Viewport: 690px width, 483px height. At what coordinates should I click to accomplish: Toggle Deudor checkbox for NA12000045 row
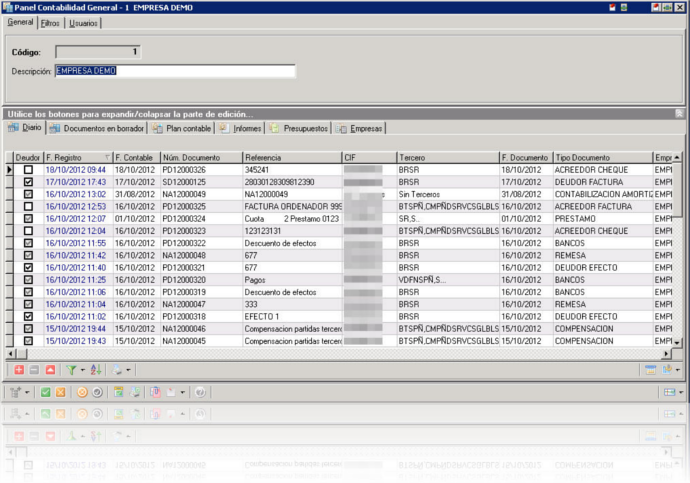tap(28, 341)
